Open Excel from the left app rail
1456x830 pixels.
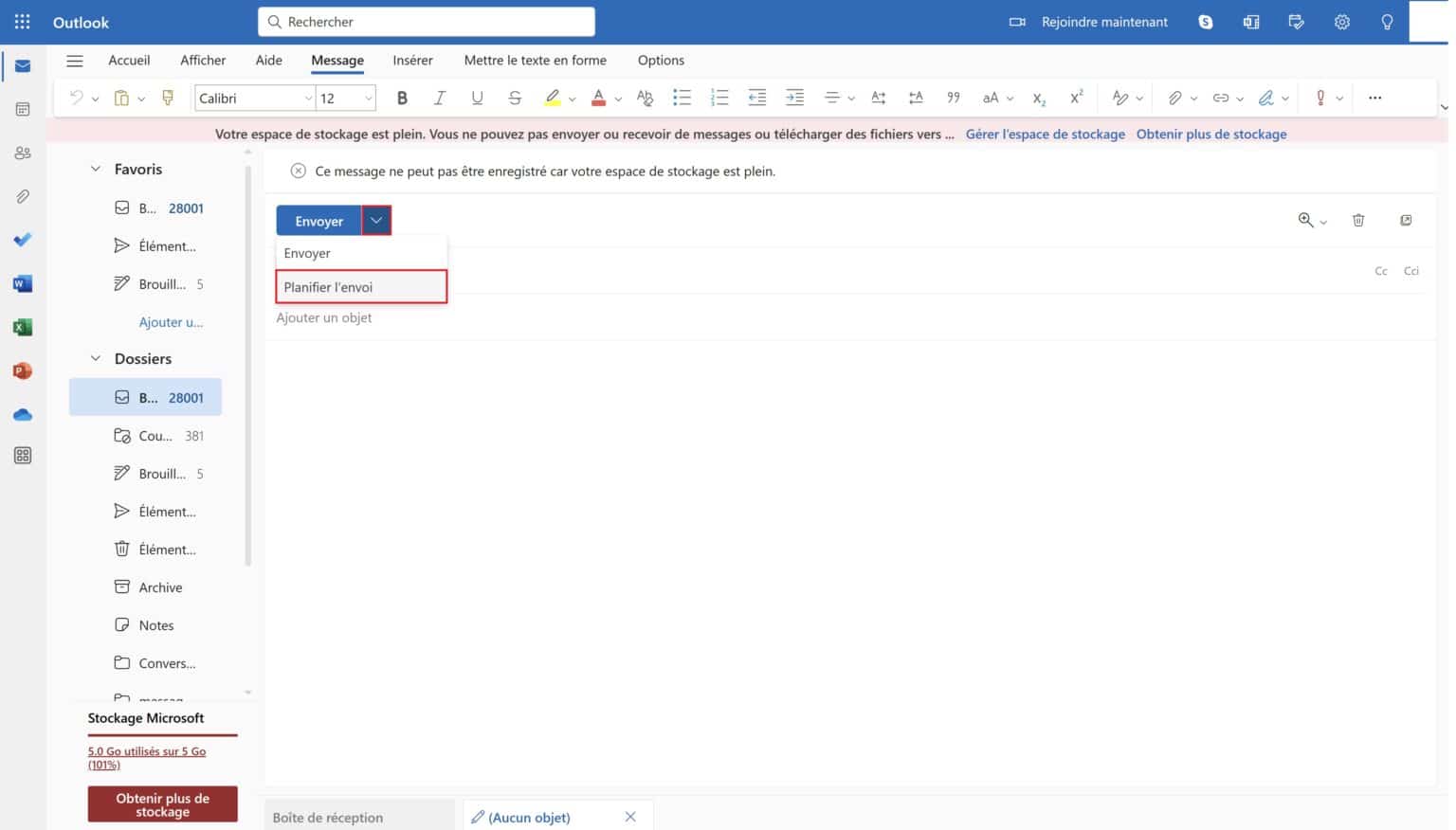22,327
